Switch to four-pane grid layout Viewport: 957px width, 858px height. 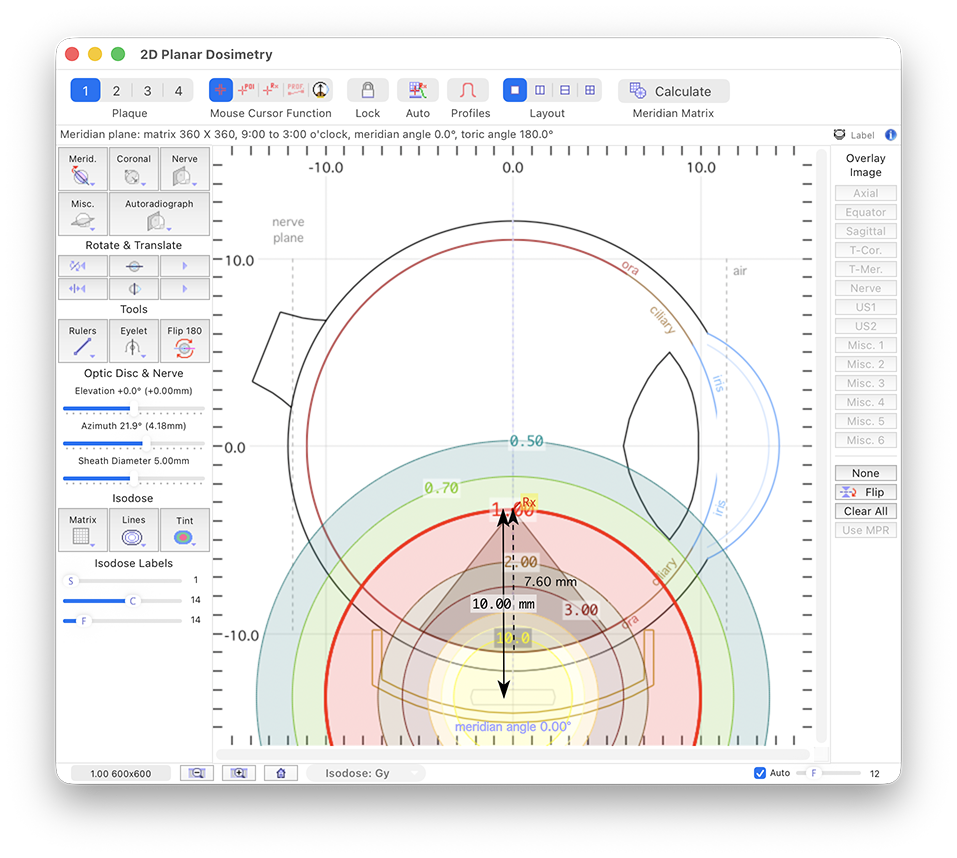click(590, 90)
